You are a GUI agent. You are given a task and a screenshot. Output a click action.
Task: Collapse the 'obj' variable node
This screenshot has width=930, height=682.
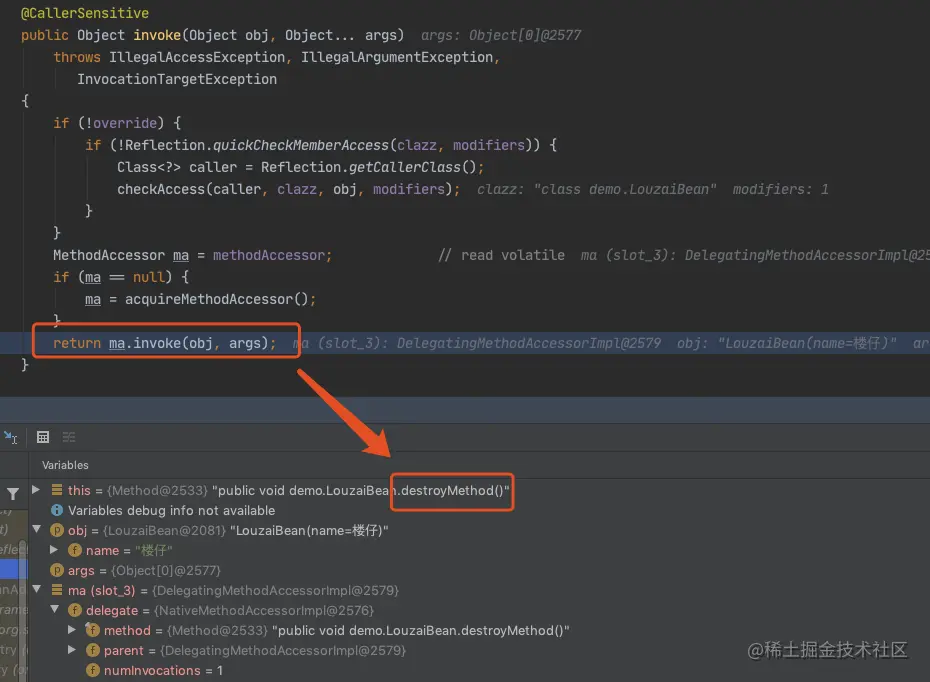pyautogui.click(x=36, y=529)
